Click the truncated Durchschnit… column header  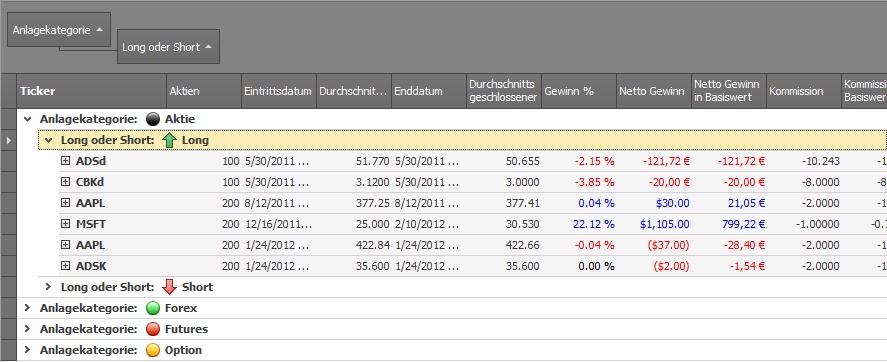tap(354, 91)
